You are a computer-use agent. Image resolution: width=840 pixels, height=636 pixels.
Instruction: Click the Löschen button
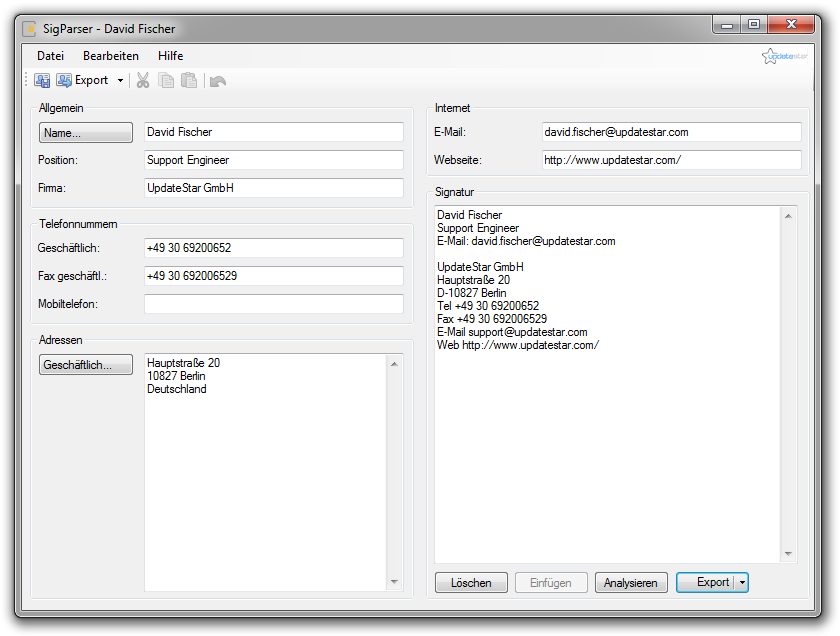pyautogui.click(x=471, y=582)
